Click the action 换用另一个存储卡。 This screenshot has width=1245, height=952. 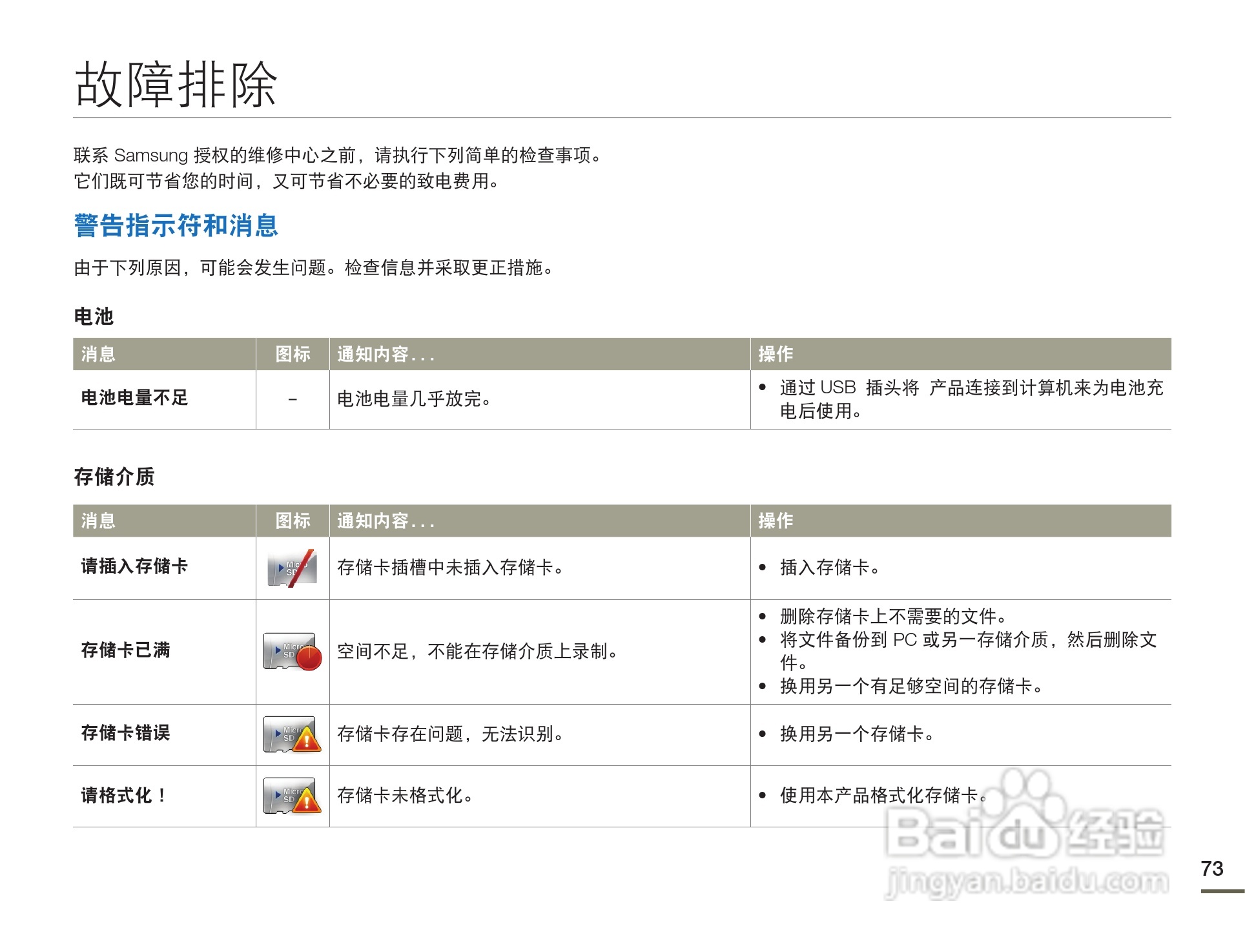(857, 734)
